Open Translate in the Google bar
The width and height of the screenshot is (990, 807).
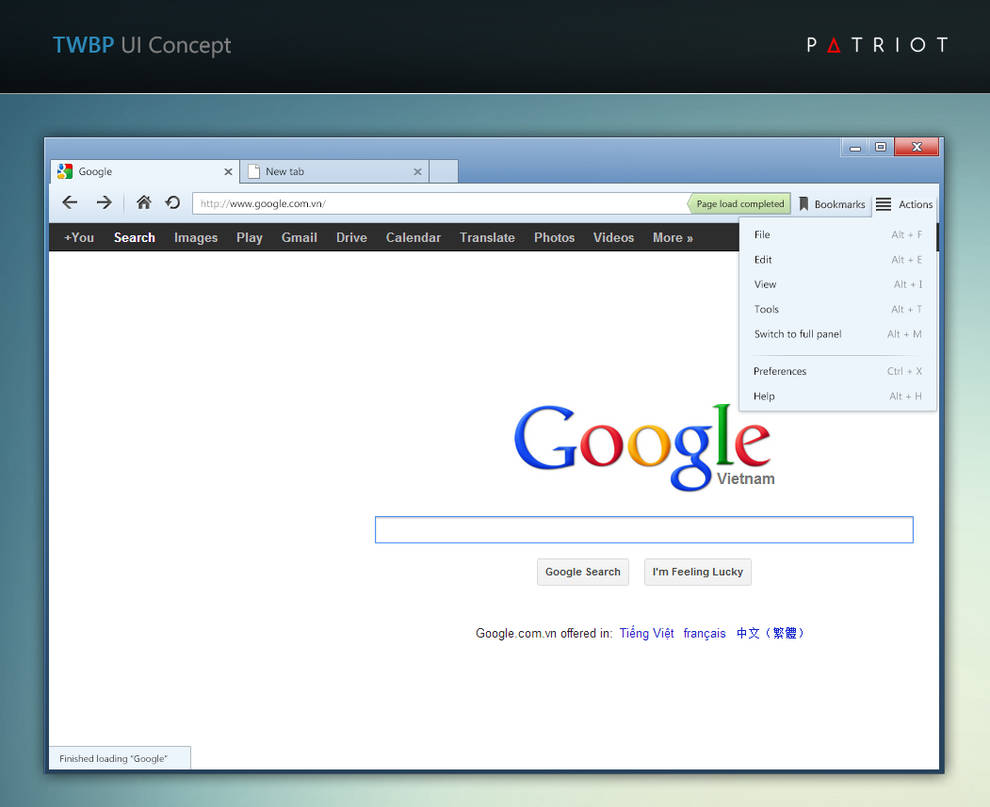tap(487, 237)
